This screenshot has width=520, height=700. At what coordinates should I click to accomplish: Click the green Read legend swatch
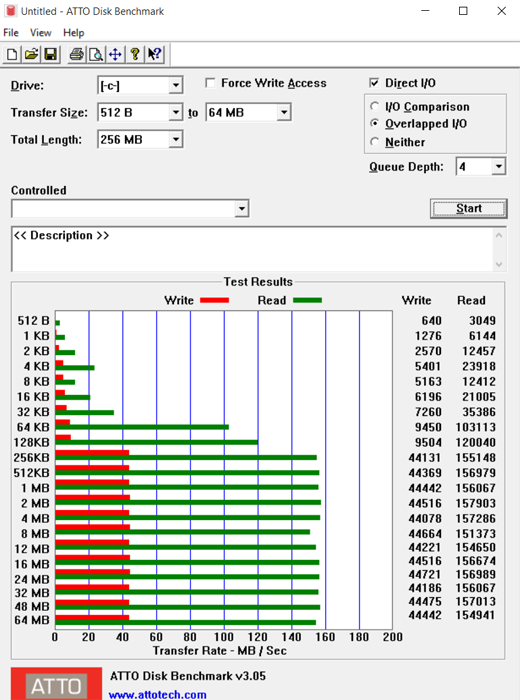(x=307, y=300)
